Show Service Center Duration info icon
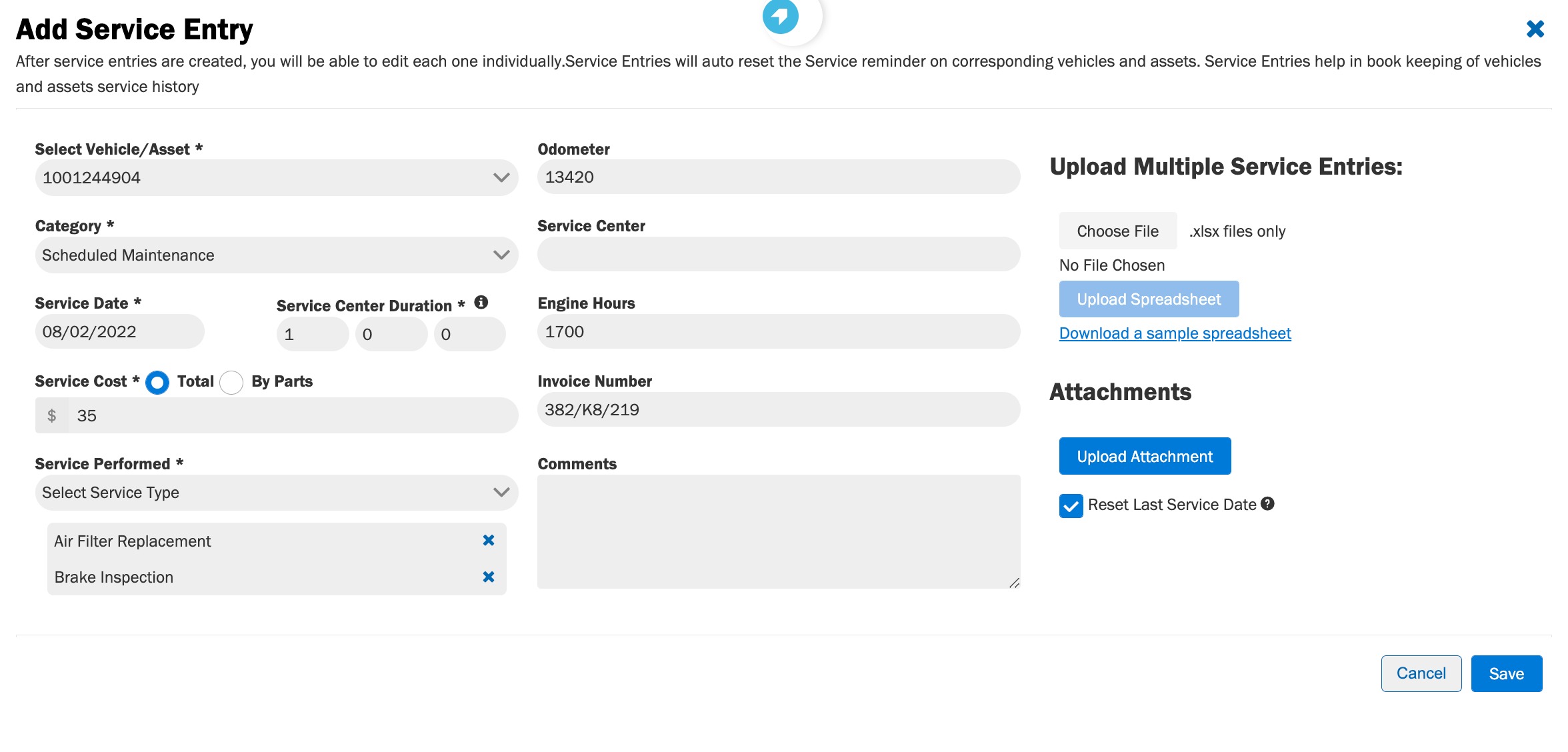Screen dimensions: 1568x752 point(481,303)
